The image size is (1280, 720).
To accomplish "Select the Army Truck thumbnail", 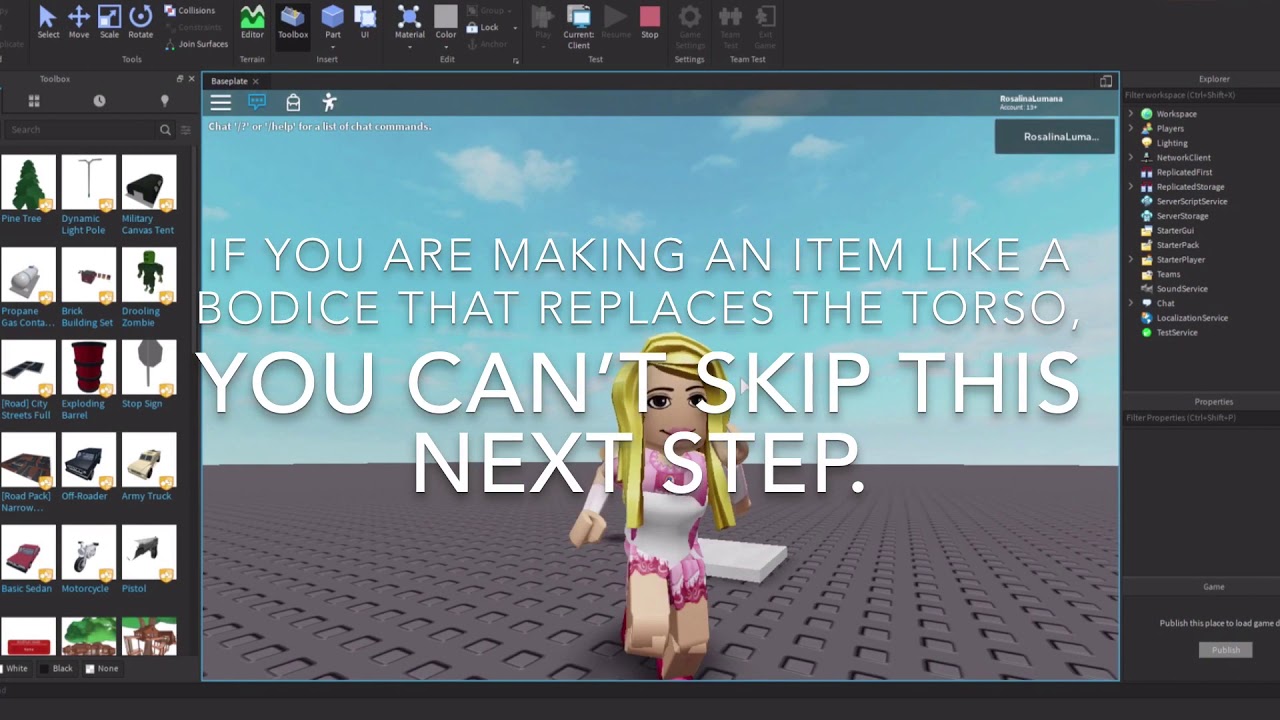I will (x=149, y=460).
